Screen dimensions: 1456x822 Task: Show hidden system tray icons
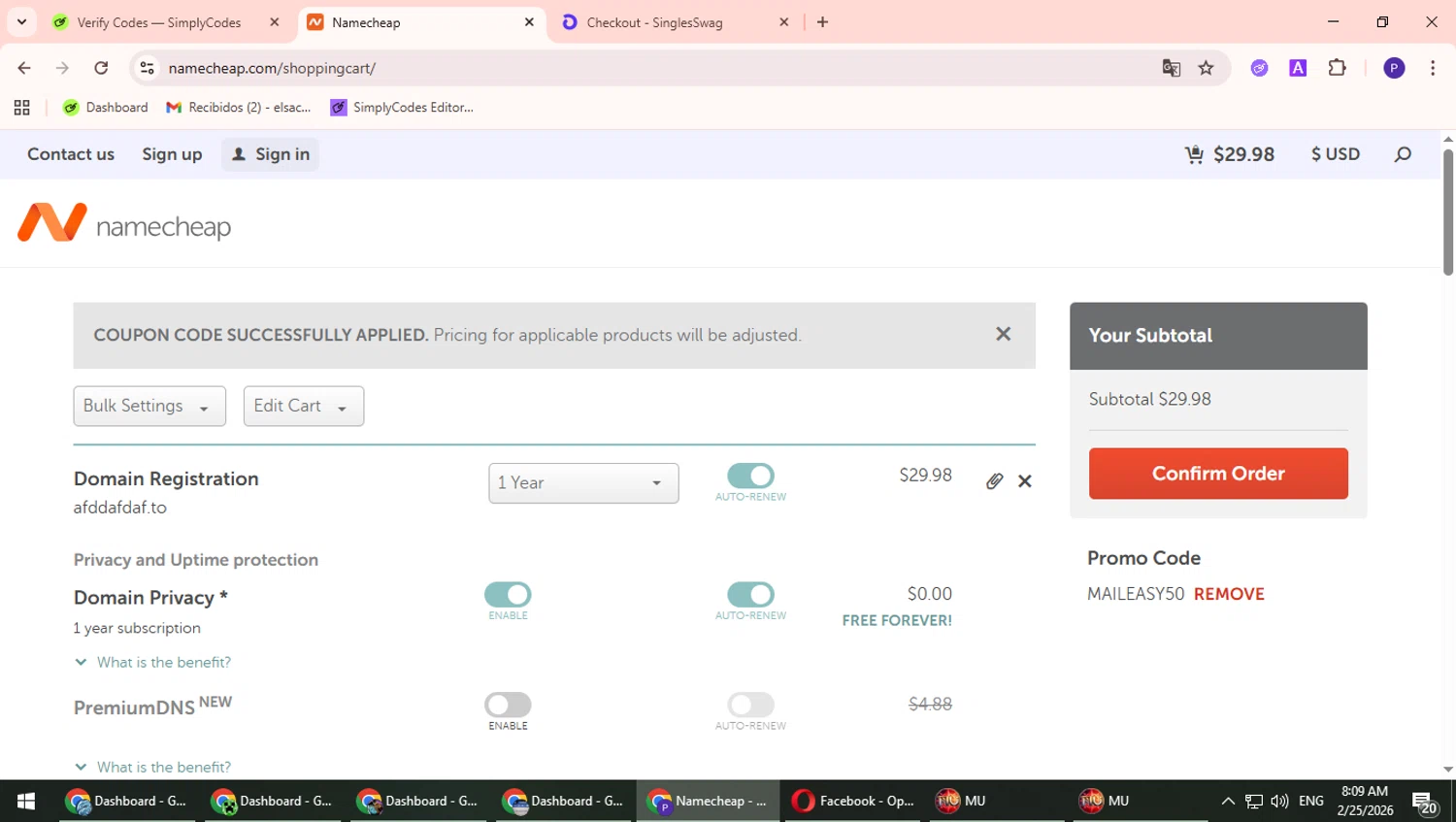pos(1228,801)
